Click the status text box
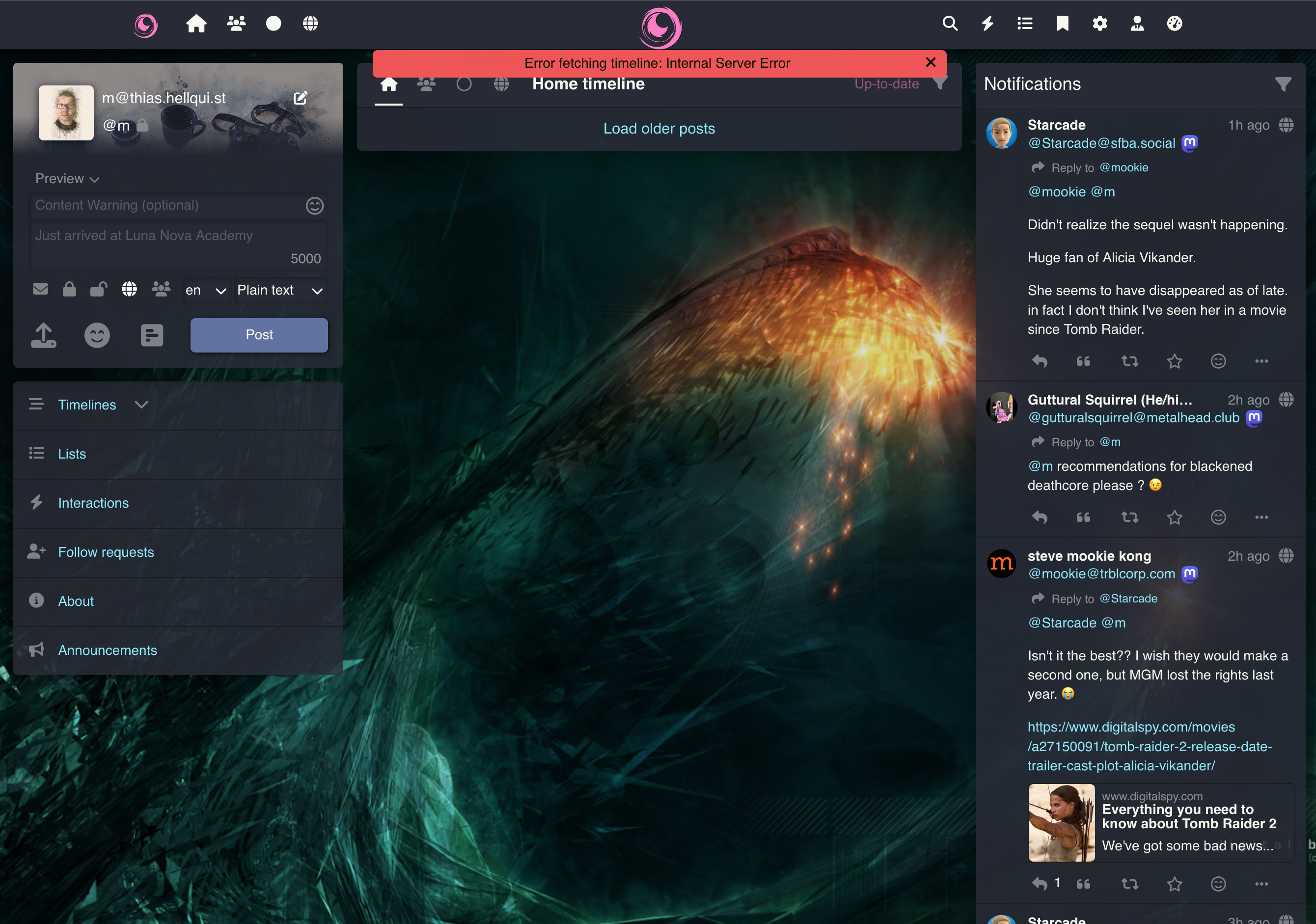 178,246
